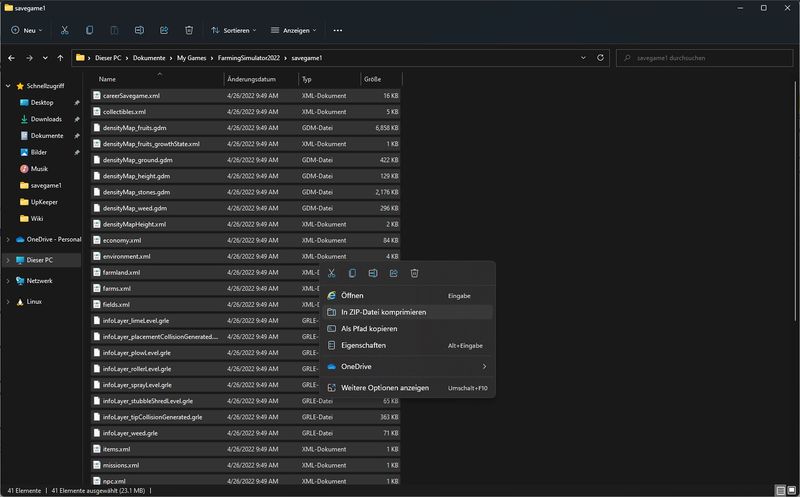Choose In ZIP-Datei komprimieren

[408, 312]
